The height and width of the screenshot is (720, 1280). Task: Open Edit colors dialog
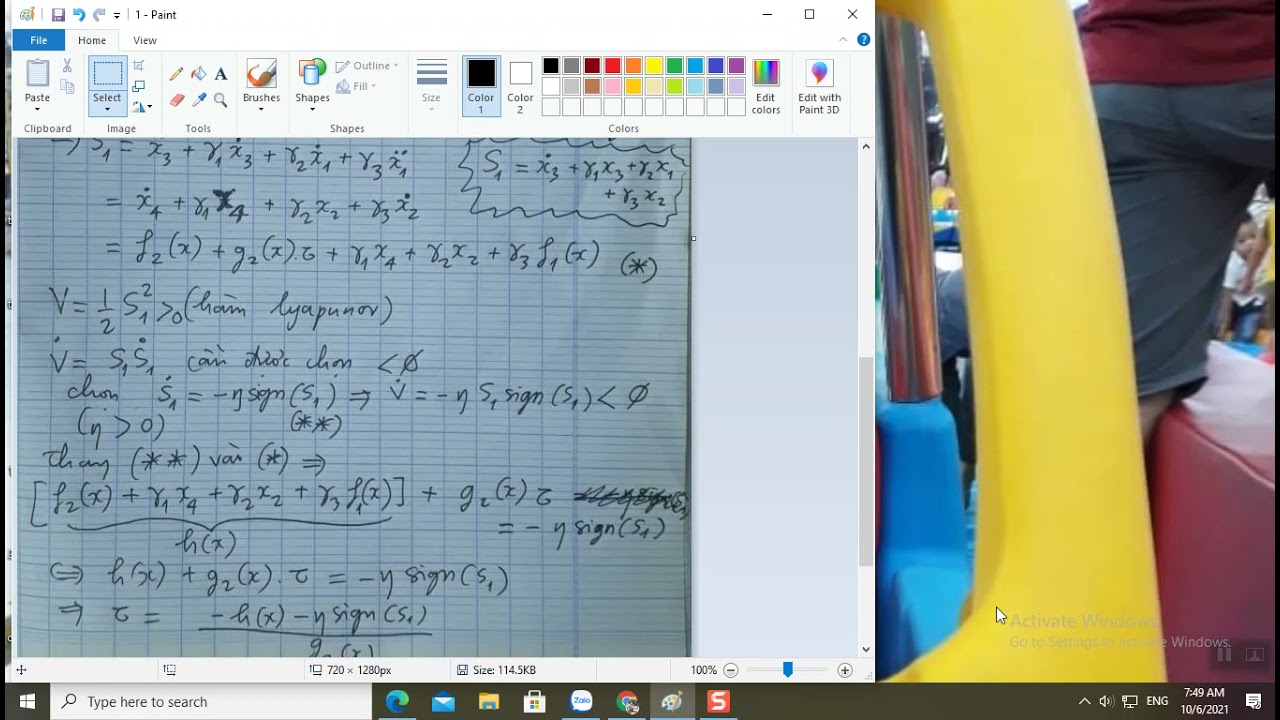point(766,86)
